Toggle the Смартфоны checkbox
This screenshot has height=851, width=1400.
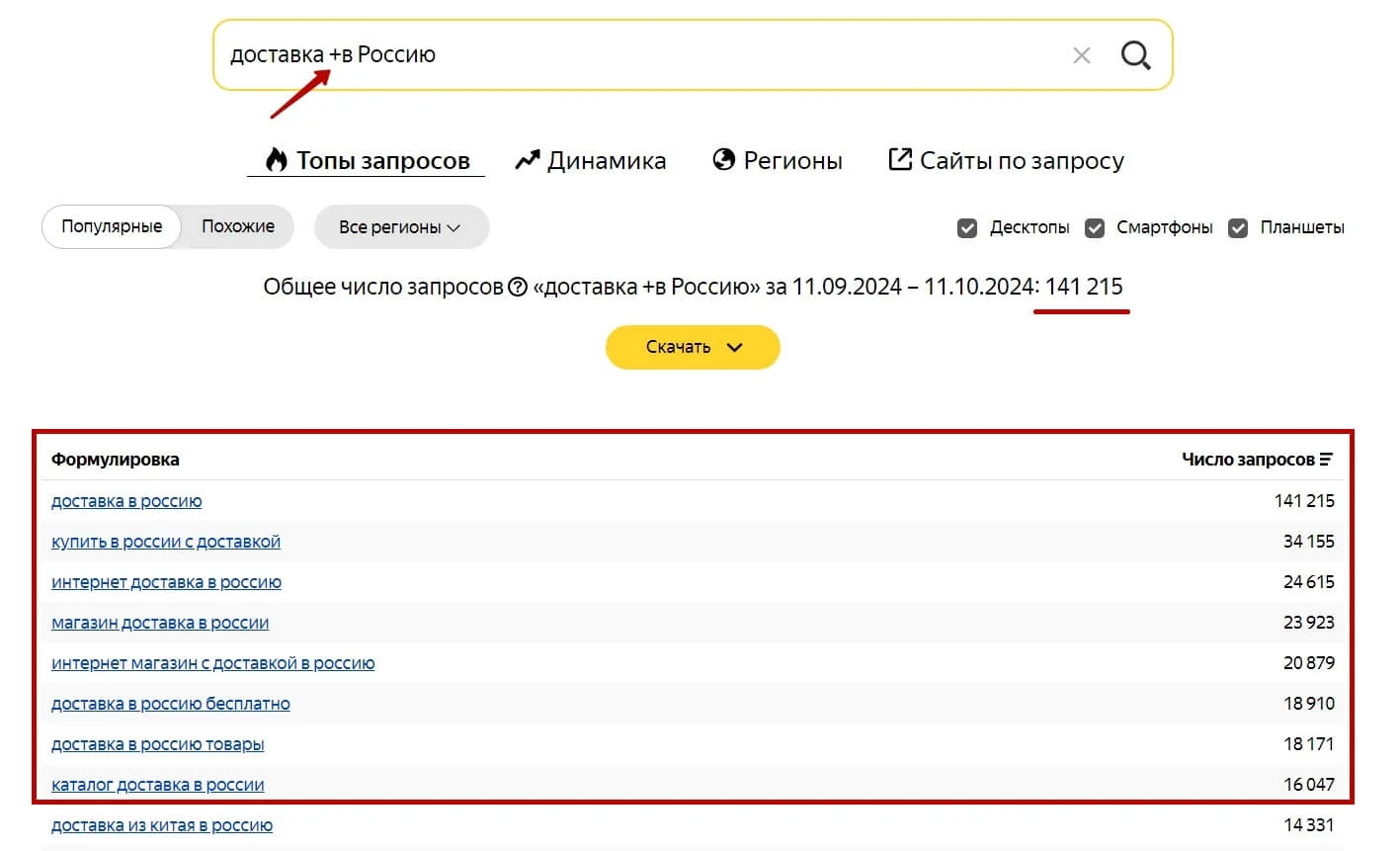1095,228
